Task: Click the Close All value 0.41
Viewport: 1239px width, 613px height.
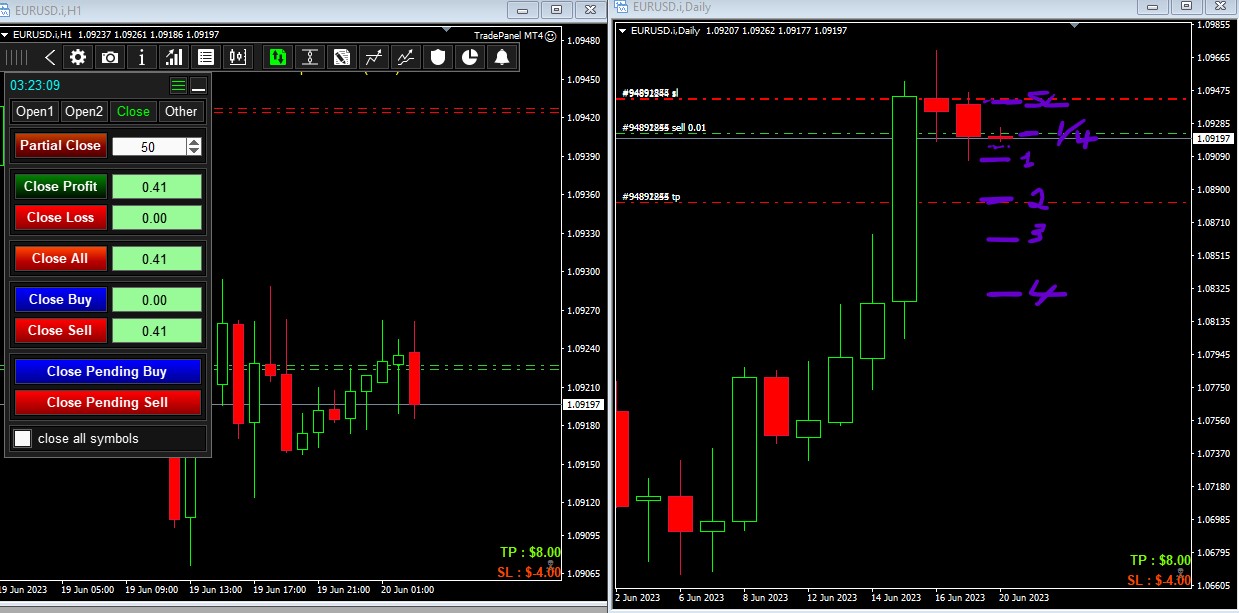Action: (157, 258)
